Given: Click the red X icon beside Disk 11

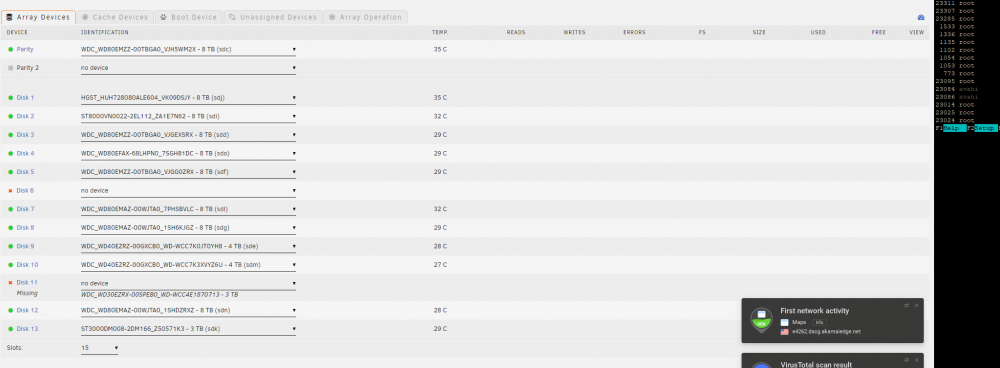Looking at the screenshot, I should 10,283.
